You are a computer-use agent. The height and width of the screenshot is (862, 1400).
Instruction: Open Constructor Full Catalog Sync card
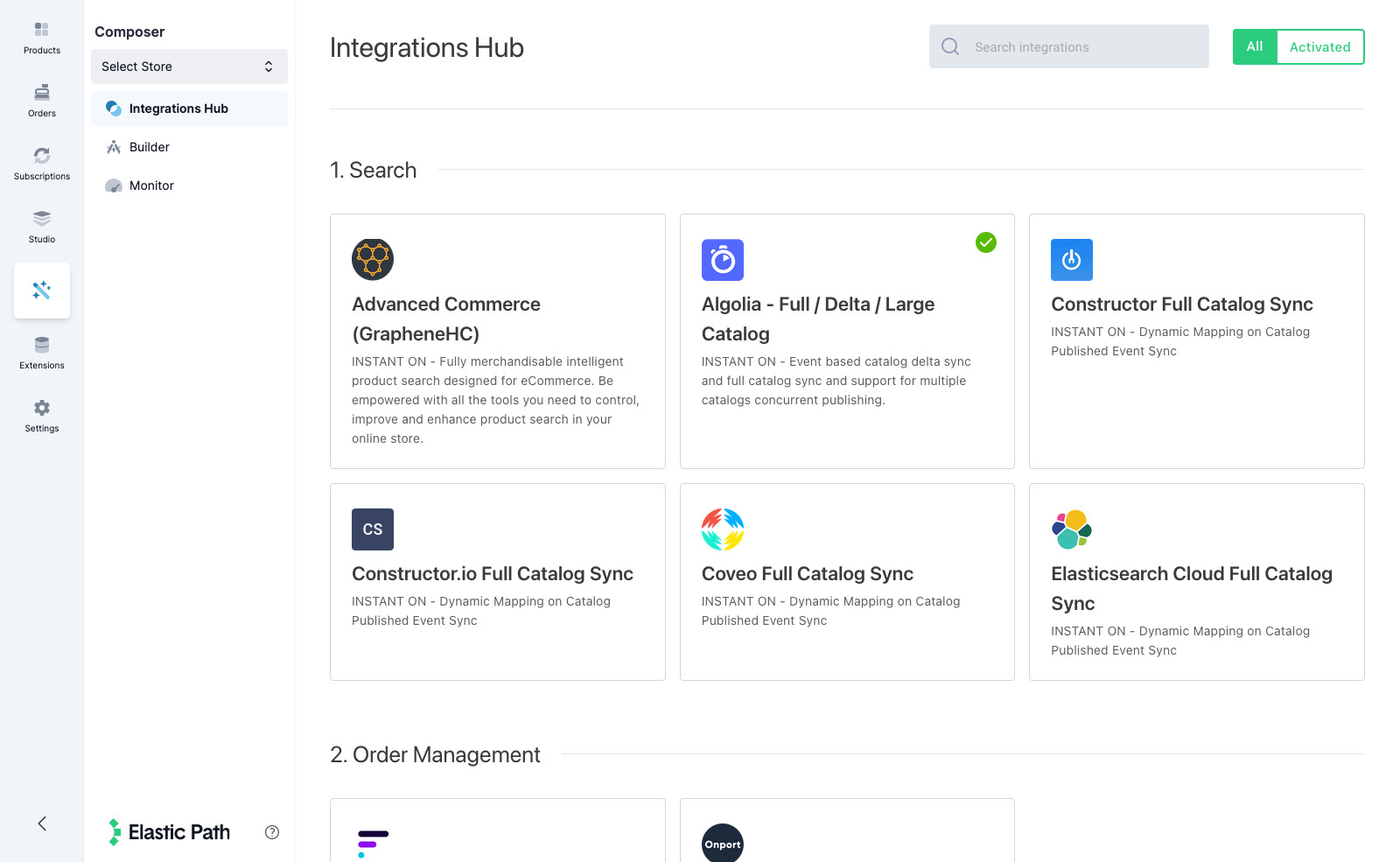tap(1196, 341)
